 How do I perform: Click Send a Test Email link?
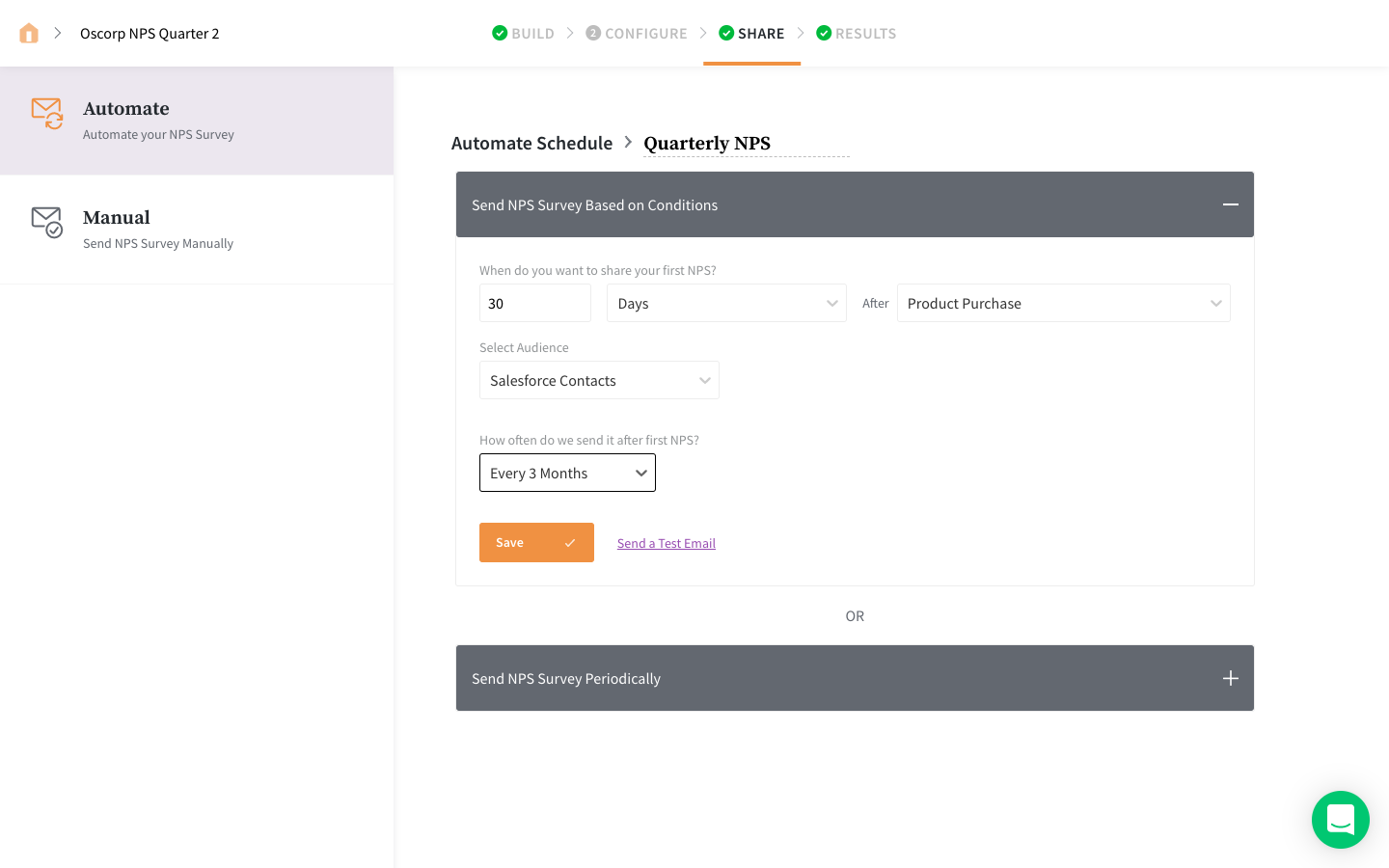[667, 543]
